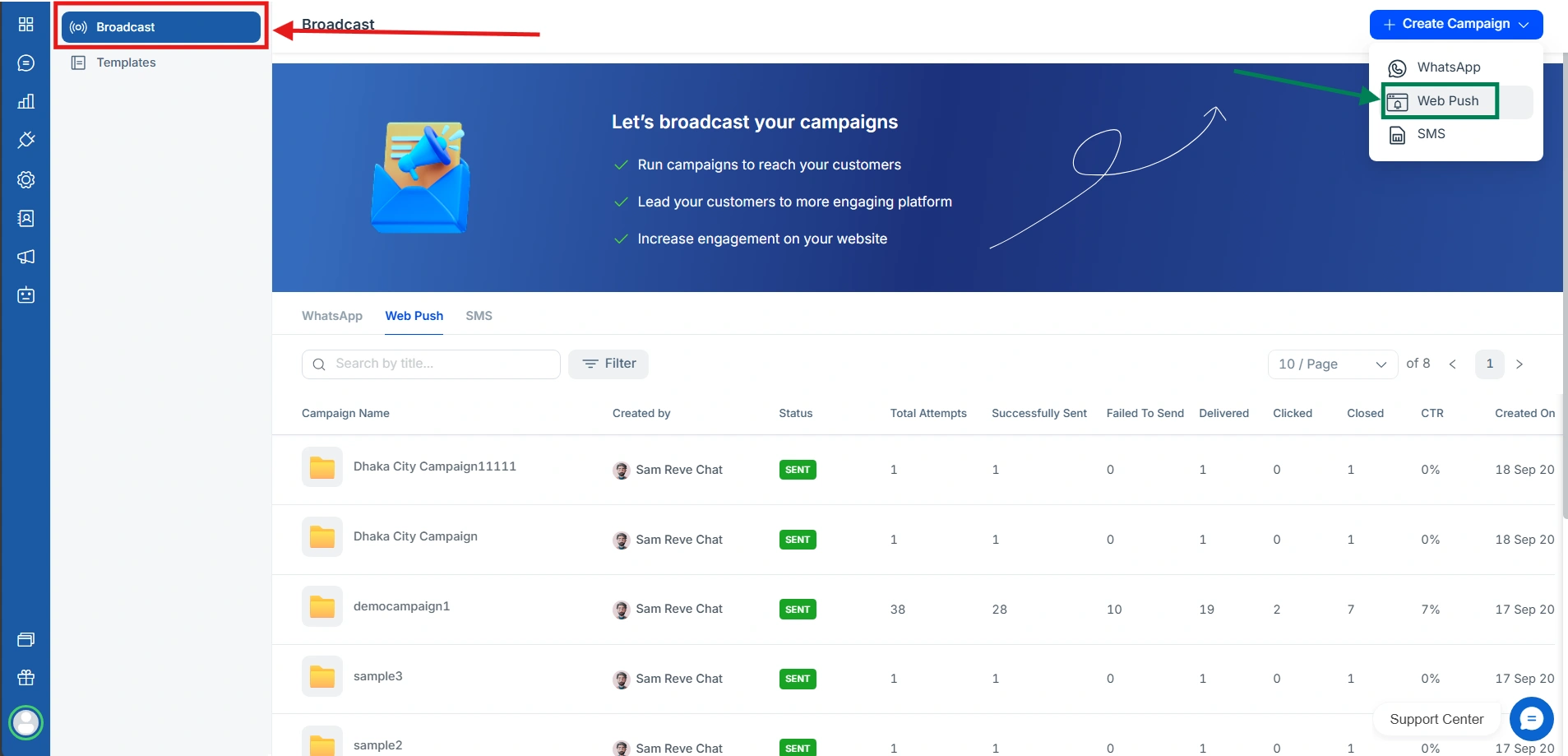Click the plug integrations sidebar icon
This screenshot has height=756, width=1568.
(25, 141)
